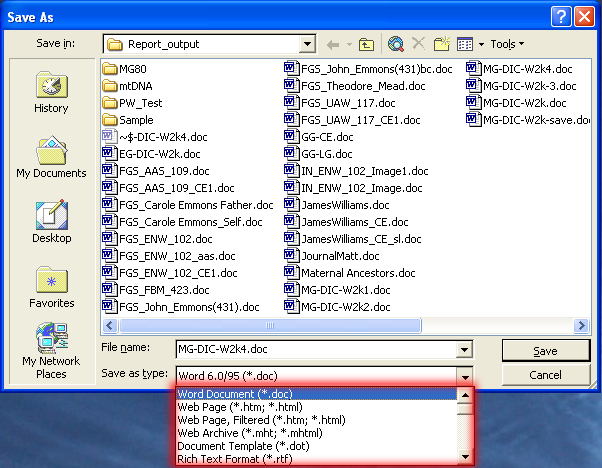The image size is (602, 468).
Task: Expand the Save in folder dropdown
Action: click(x=308, y=44)
